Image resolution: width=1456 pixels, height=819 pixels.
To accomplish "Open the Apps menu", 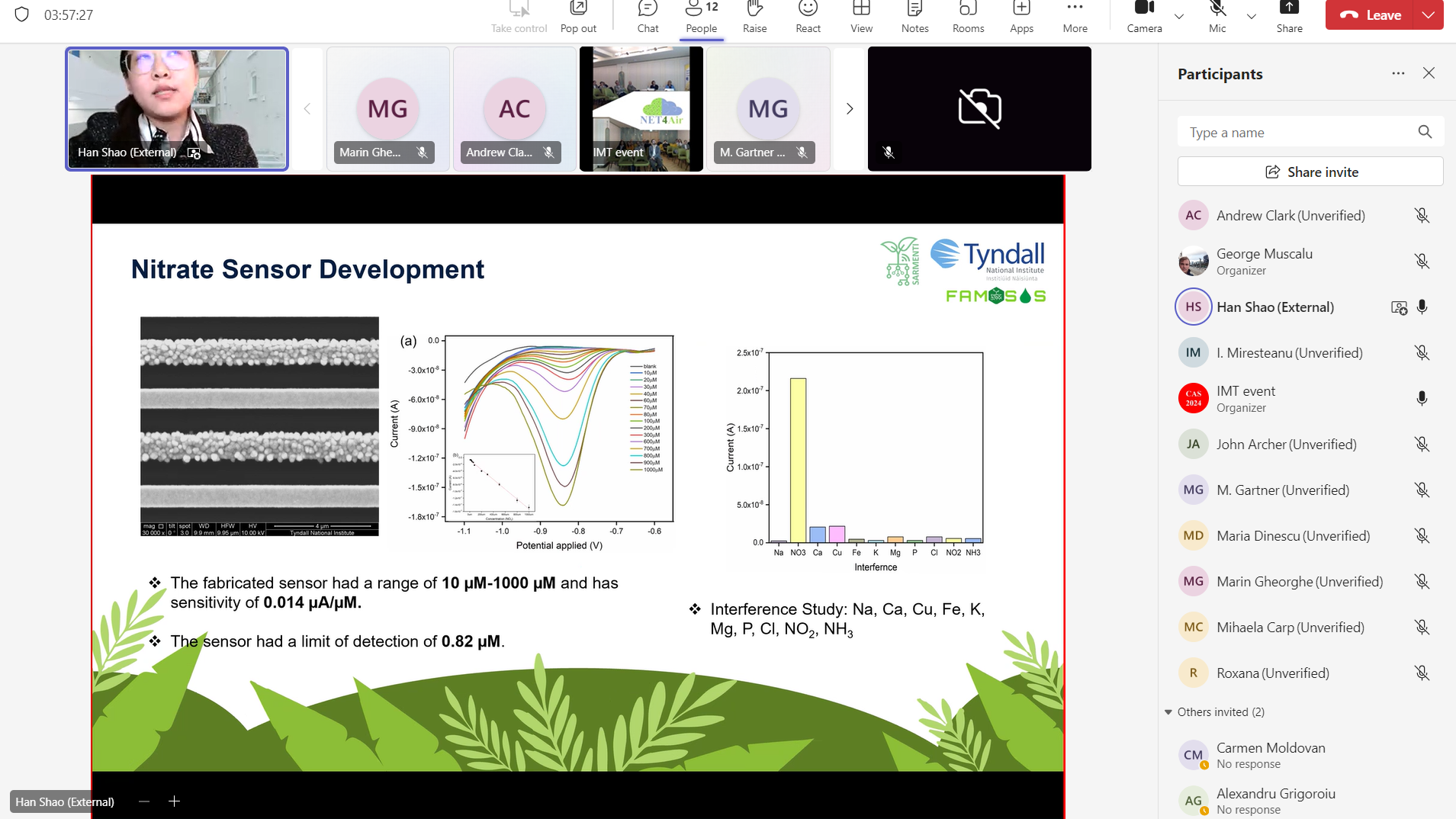I will click(1021, 17).
